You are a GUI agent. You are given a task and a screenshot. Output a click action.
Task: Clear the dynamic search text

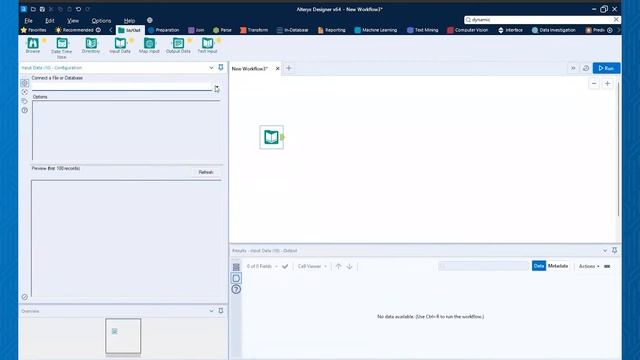pyautogui.click(x=616, y=20)
